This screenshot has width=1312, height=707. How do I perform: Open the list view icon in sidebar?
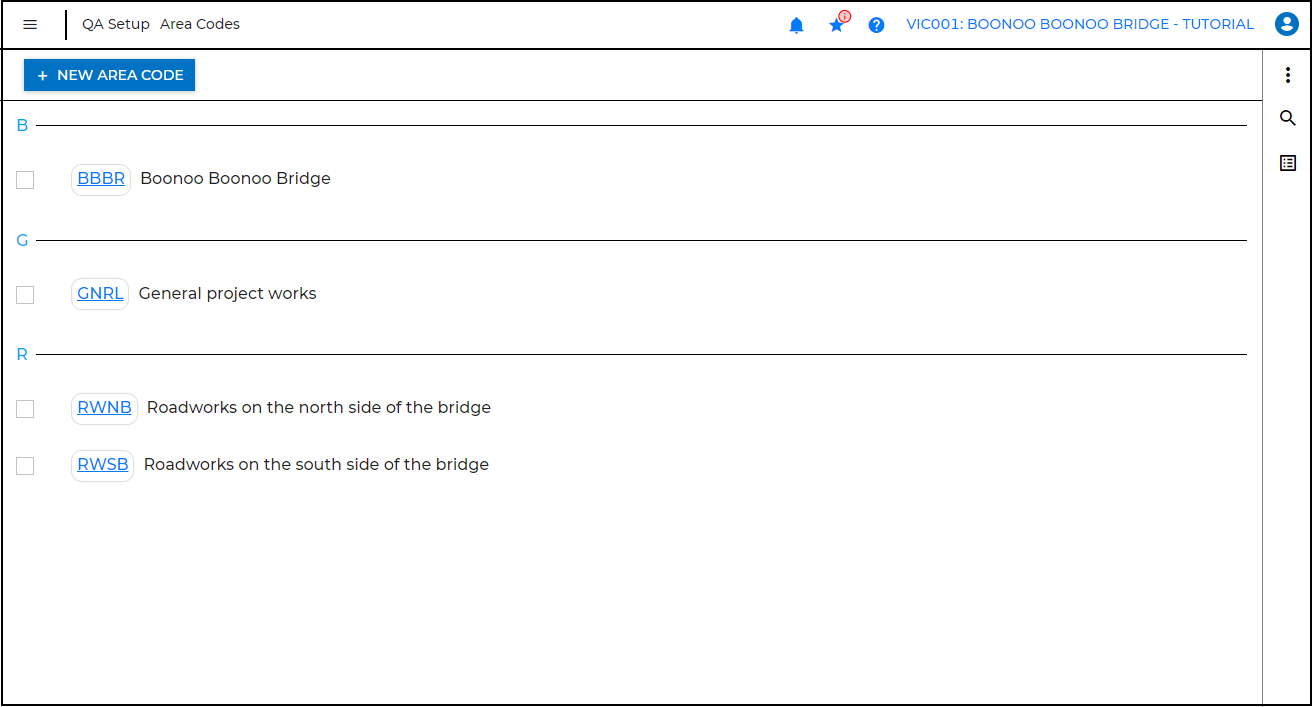pos(1287,162)
